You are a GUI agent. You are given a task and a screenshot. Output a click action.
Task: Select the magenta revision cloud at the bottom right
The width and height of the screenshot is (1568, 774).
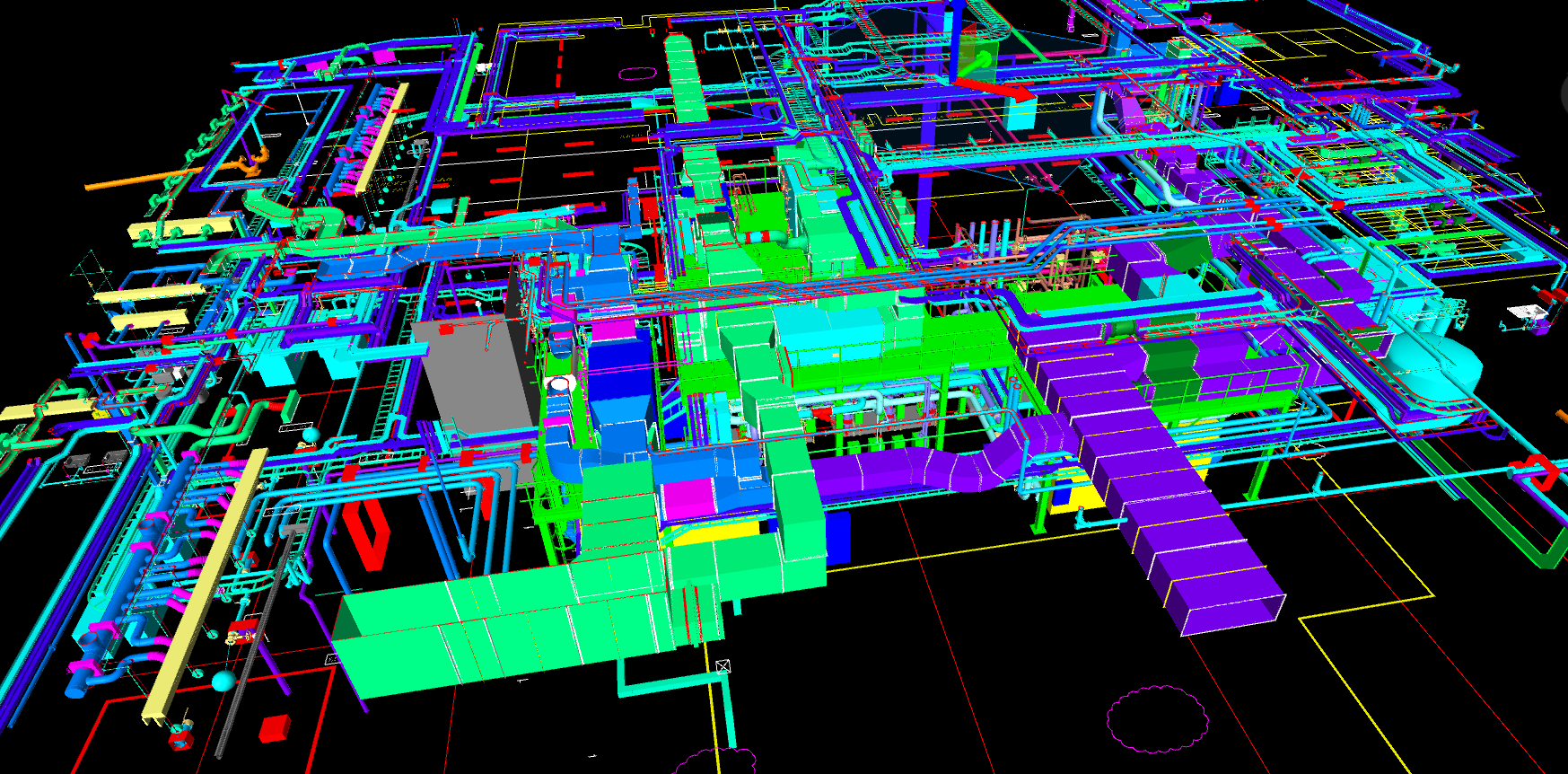click(1157, 718)
